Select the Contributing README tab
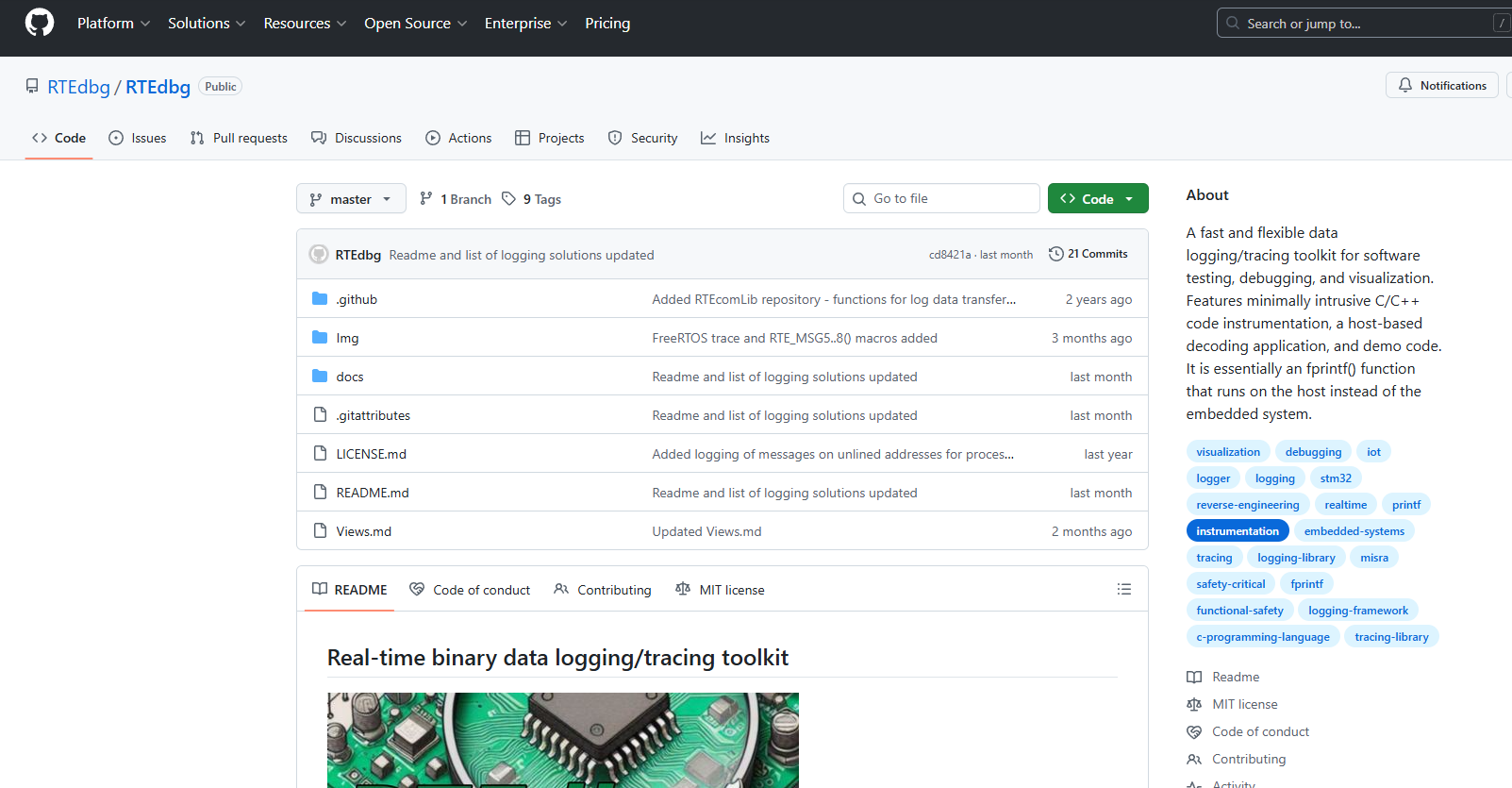This screenshot has width=1512, height=788. (603, 590)
